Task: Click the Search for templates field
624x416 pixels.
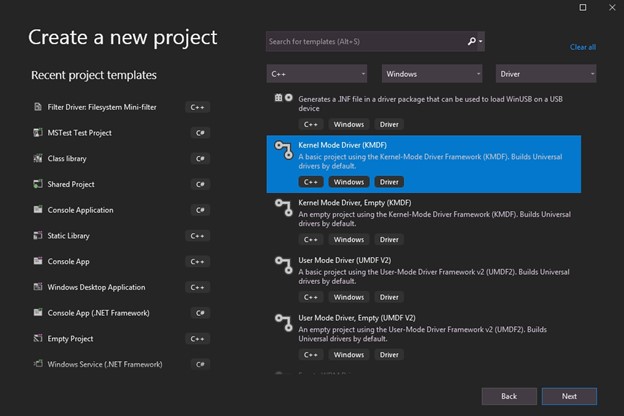Action: 365,41
